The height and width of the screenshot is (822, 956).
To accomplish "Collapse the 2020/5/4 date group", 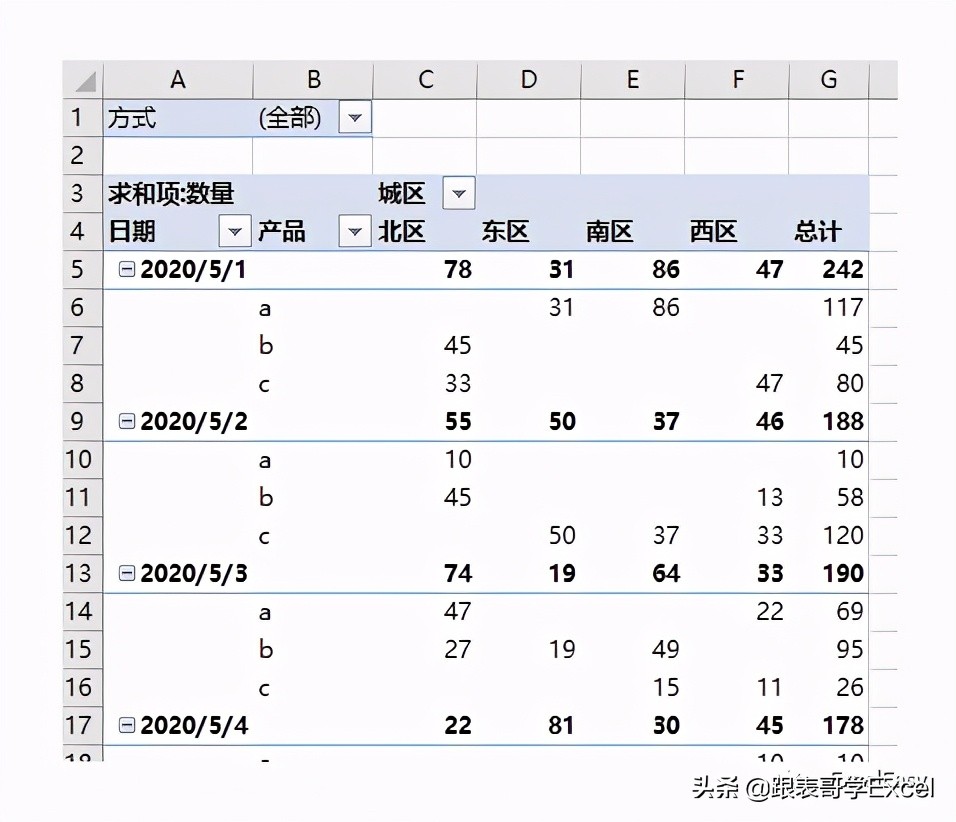I will click(126, 725).
